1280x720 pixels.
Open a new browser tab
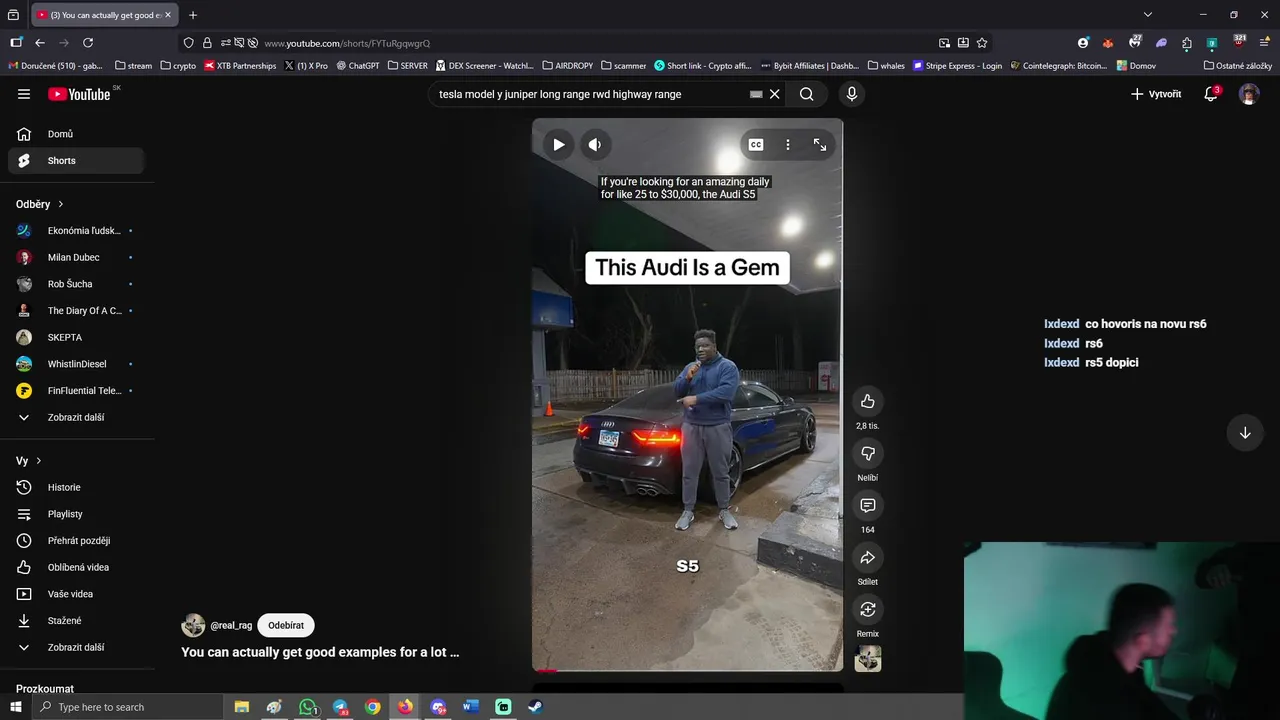(x=193, y=15)
